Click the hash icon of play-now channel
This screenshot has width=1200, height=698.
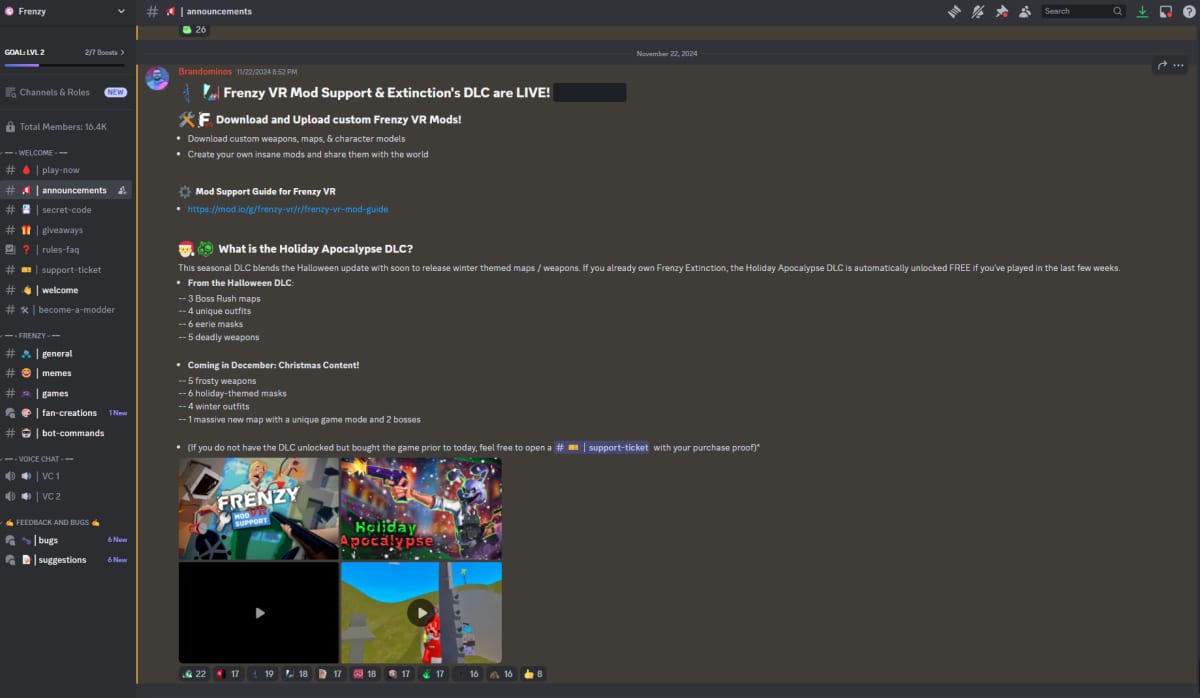(10, 170)
